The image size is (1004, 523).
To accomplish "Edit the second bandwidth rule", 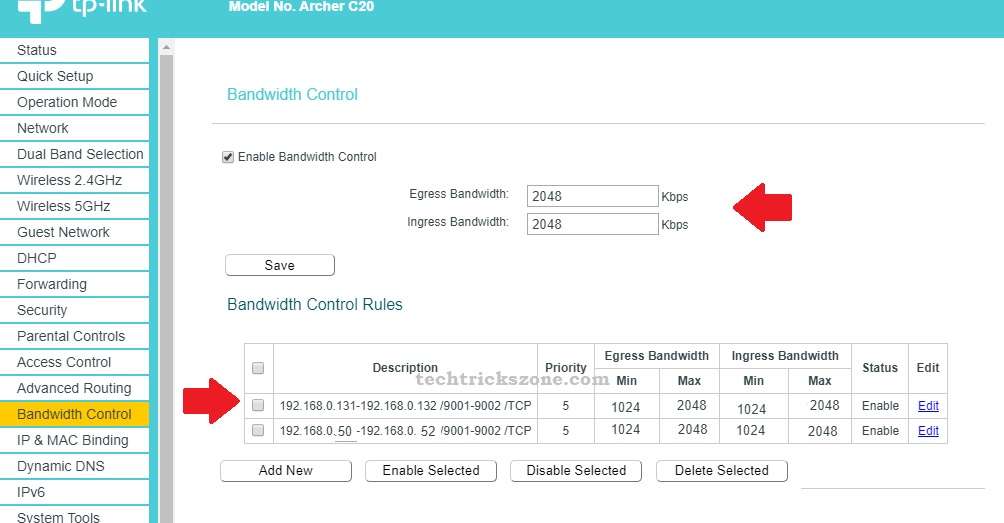I will [x=928, y=430].
